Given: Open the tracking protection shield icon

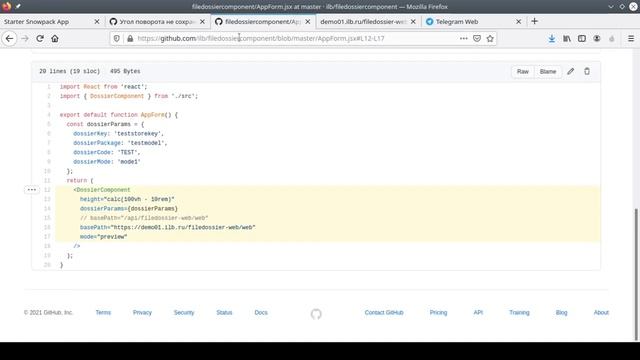Looking at the screenshot, I should 117,38.
